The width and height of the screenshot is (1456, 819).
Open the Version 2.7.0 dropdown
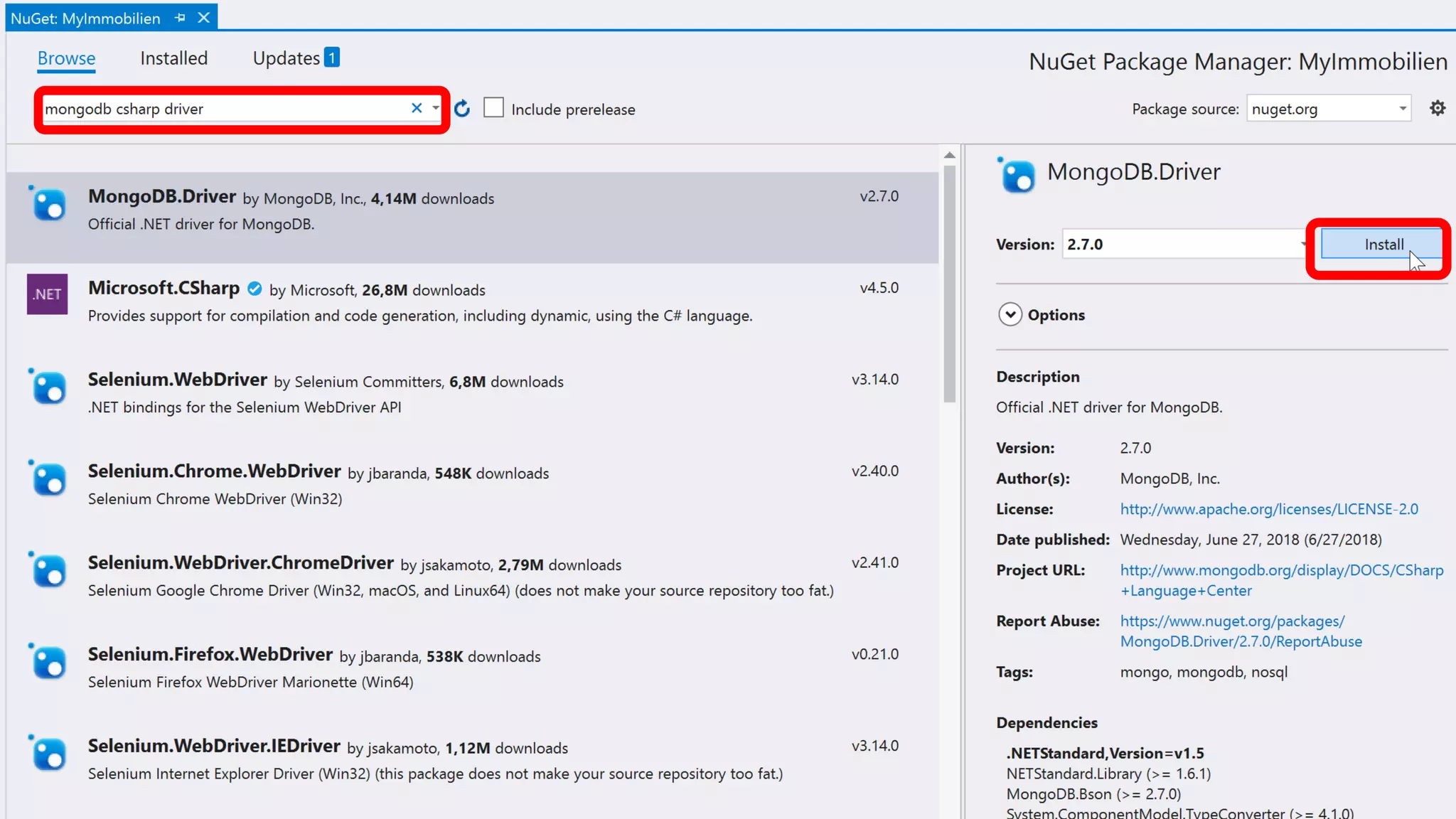pos(1302,245)
